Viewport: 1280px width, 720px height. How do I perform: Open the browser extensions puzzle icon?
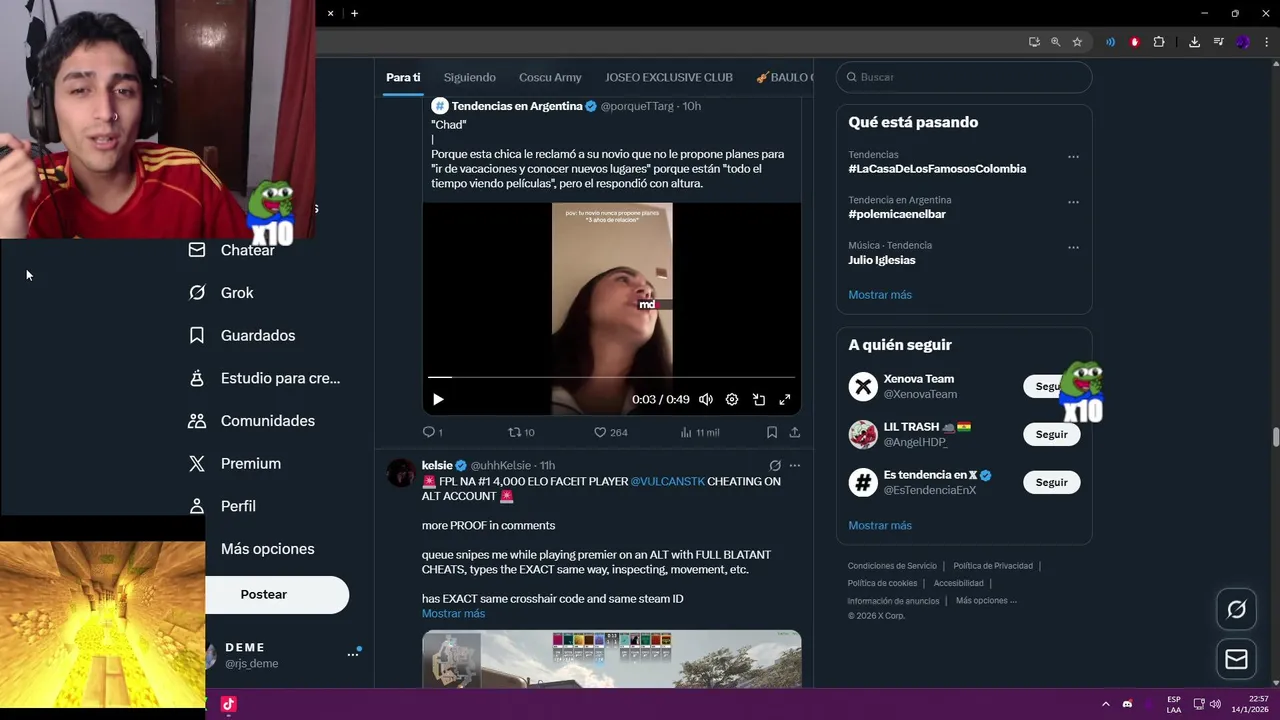click(x=1159, y=42)
